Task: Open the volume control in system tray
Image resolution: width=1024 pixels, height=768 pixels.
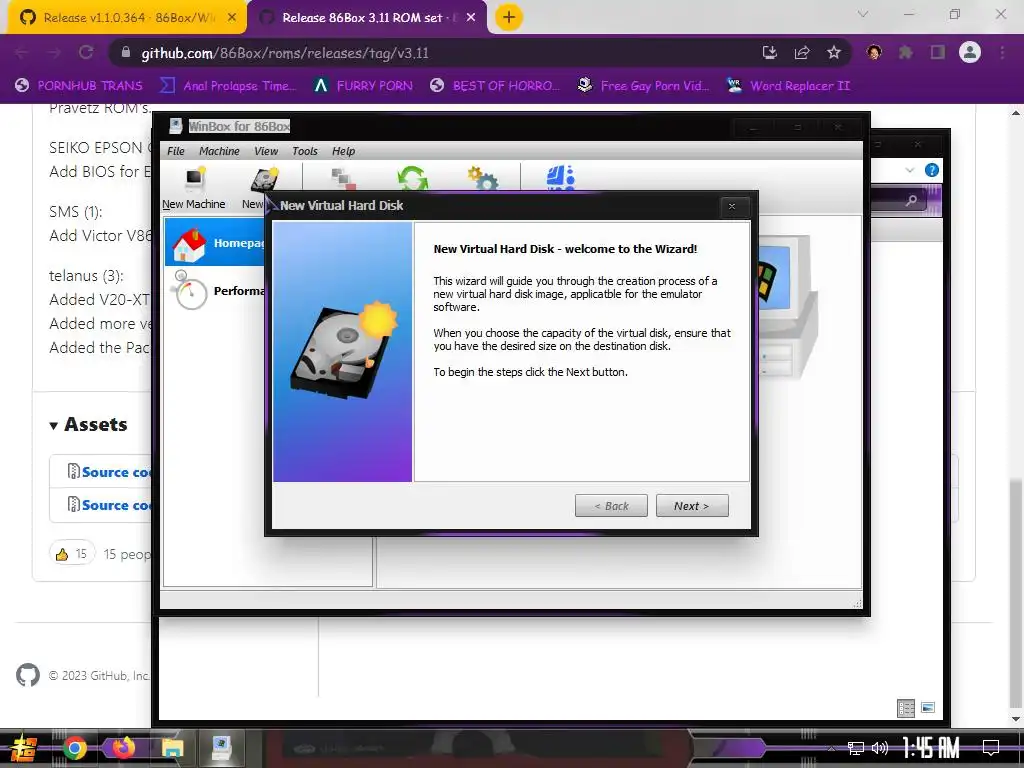Action: click(880, 748)
